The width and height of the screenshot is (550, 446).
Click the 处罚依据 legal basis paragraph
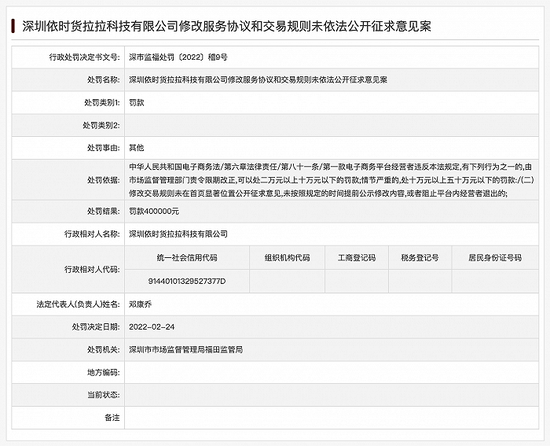click(x=331, y=180)
